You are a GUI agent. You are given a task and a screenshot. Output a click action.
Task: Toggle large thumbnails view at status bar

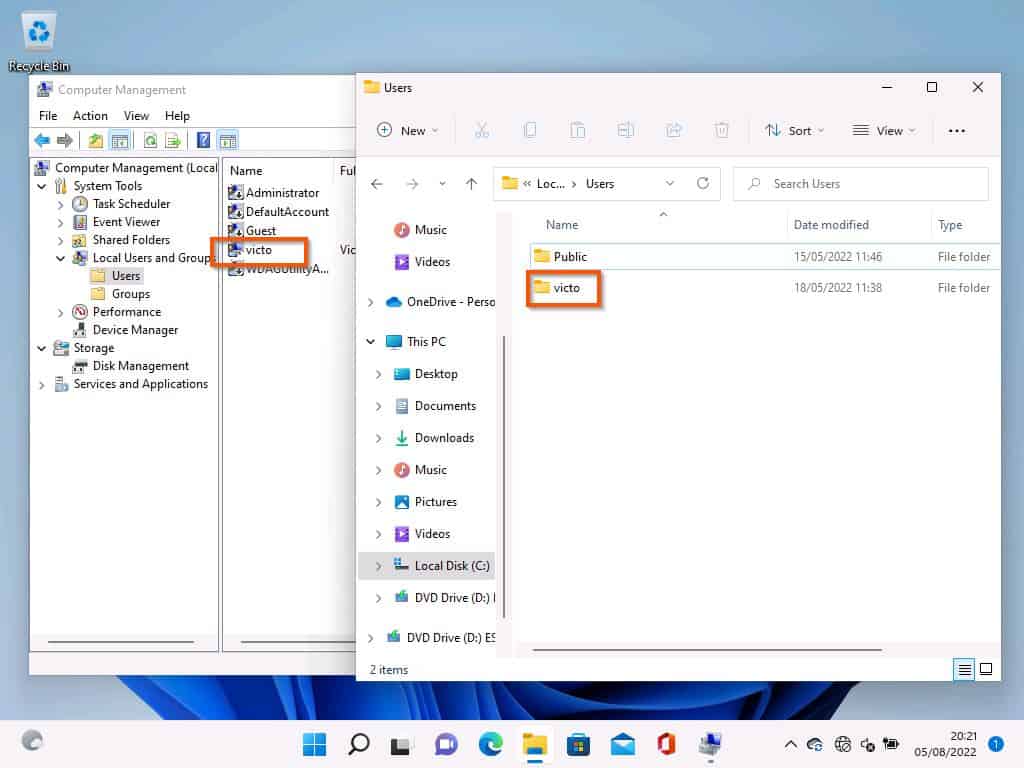coord(986,669)
